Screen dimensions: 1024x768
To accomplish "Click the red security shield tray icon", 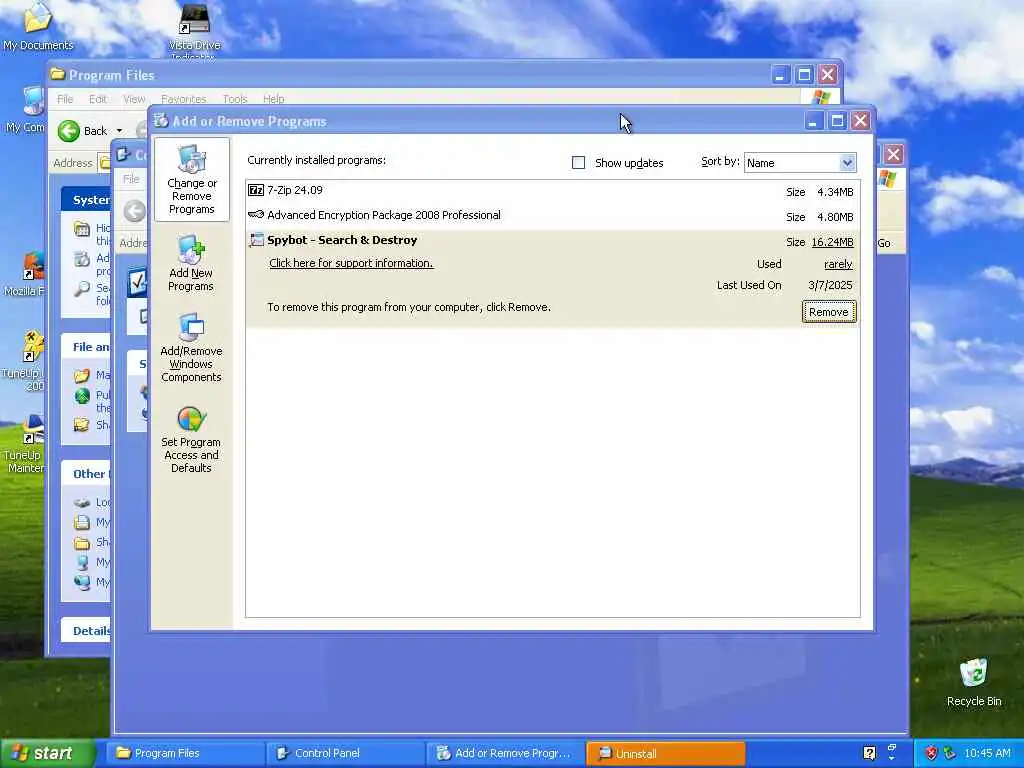I will pos(932,753).
